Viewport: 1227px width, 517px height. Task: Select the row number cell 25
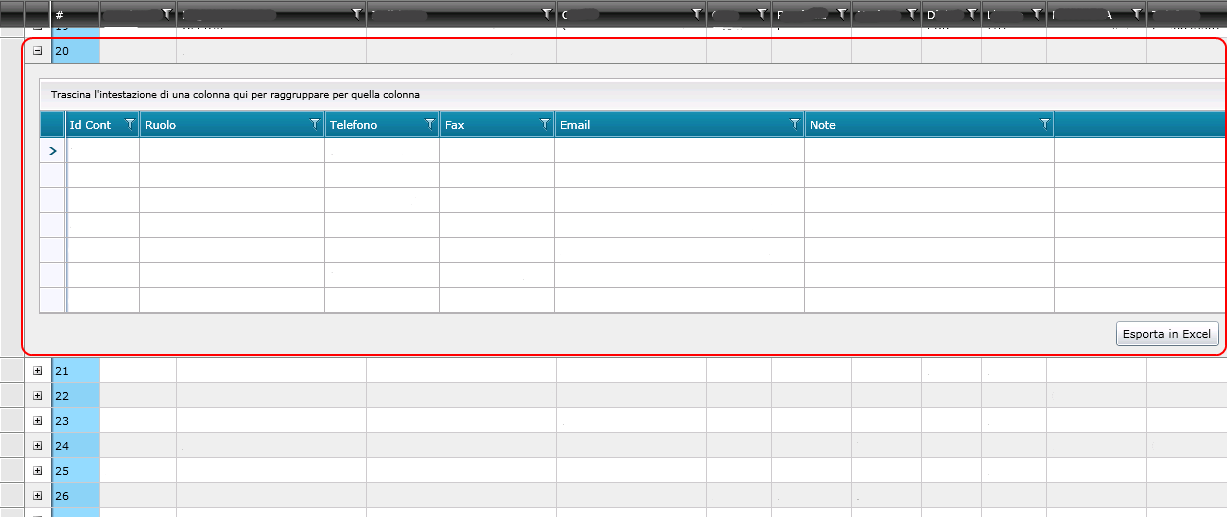tap(75, 470)
